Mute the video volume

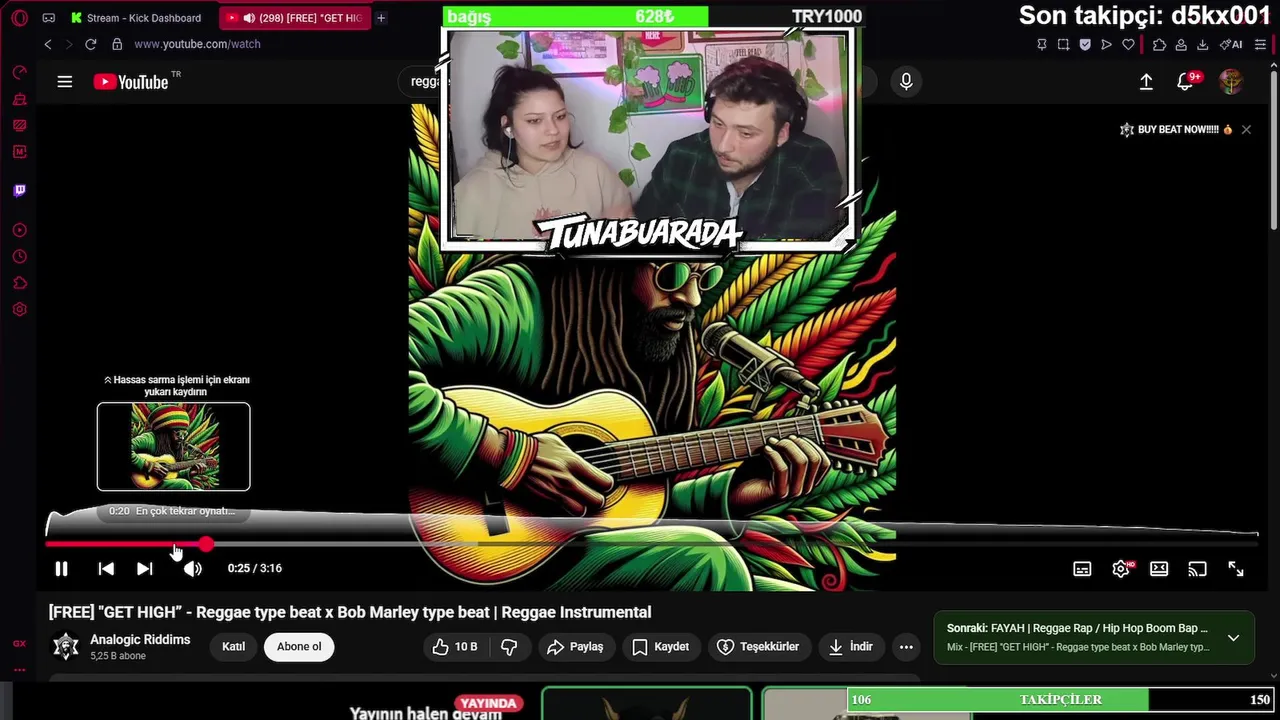coord(193,568)
